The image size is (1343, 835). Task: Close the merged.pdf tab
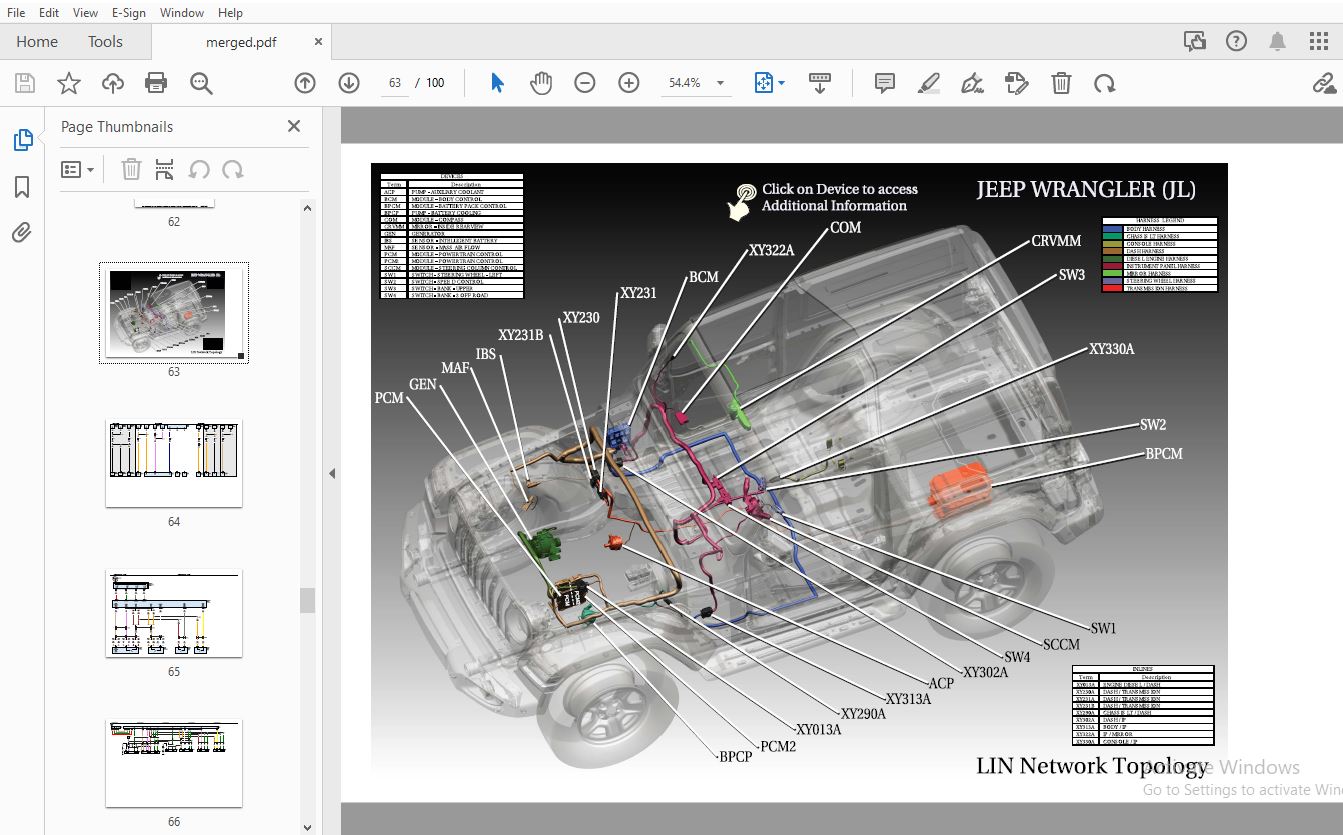tap(318, 42)
